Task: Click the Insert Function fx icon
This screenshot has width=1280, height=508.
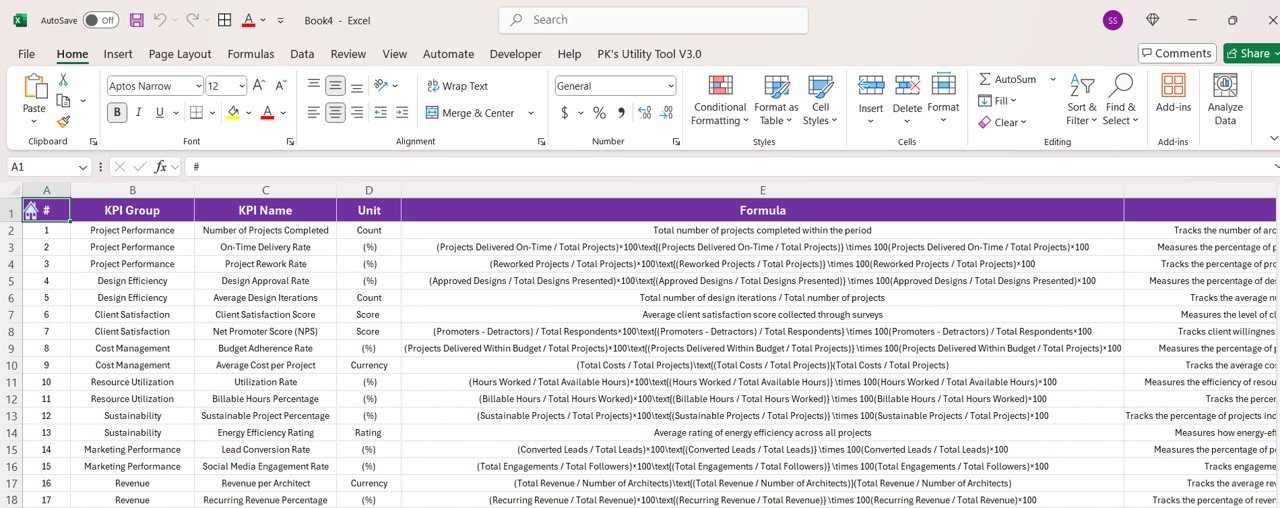Action: click(160, 167)
